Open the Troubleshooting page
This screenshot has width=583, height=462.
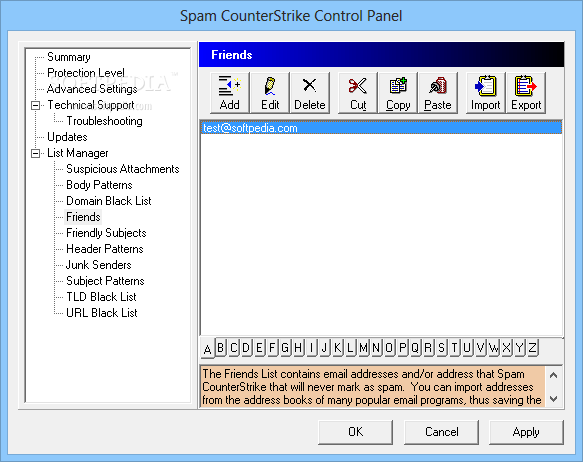(x=104, y=121)
